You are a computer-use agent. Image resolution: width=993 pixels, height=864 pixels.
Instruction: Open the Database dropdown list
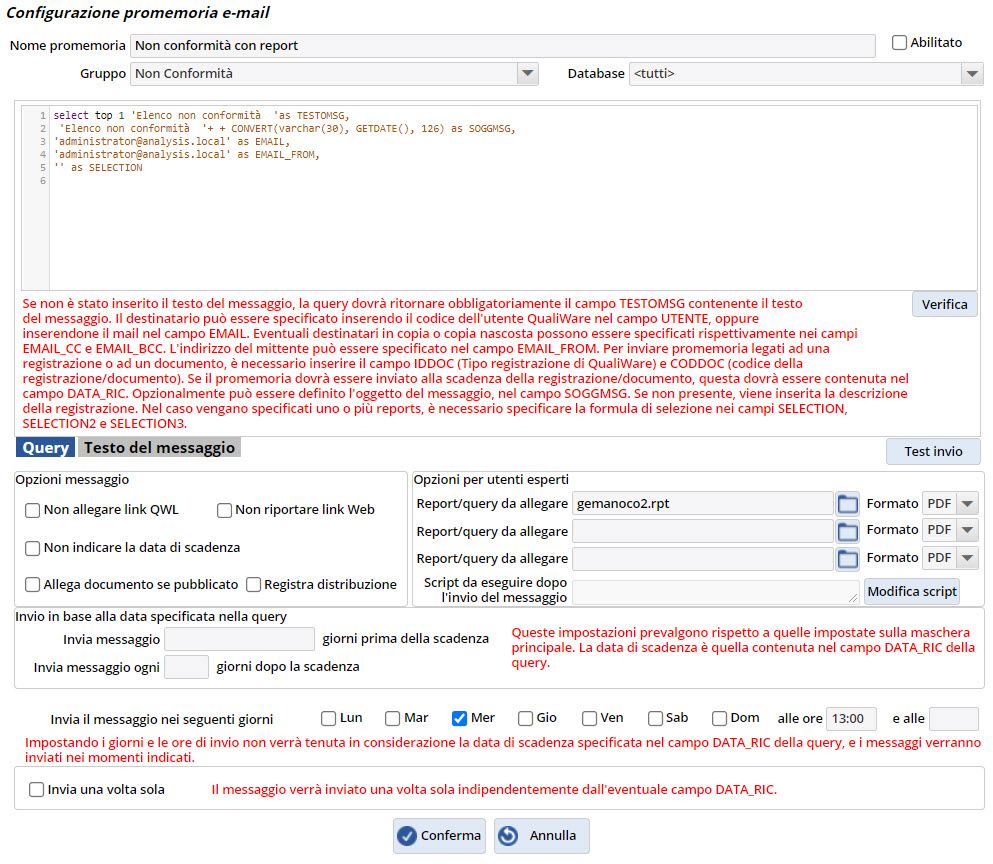coord(971,73)
